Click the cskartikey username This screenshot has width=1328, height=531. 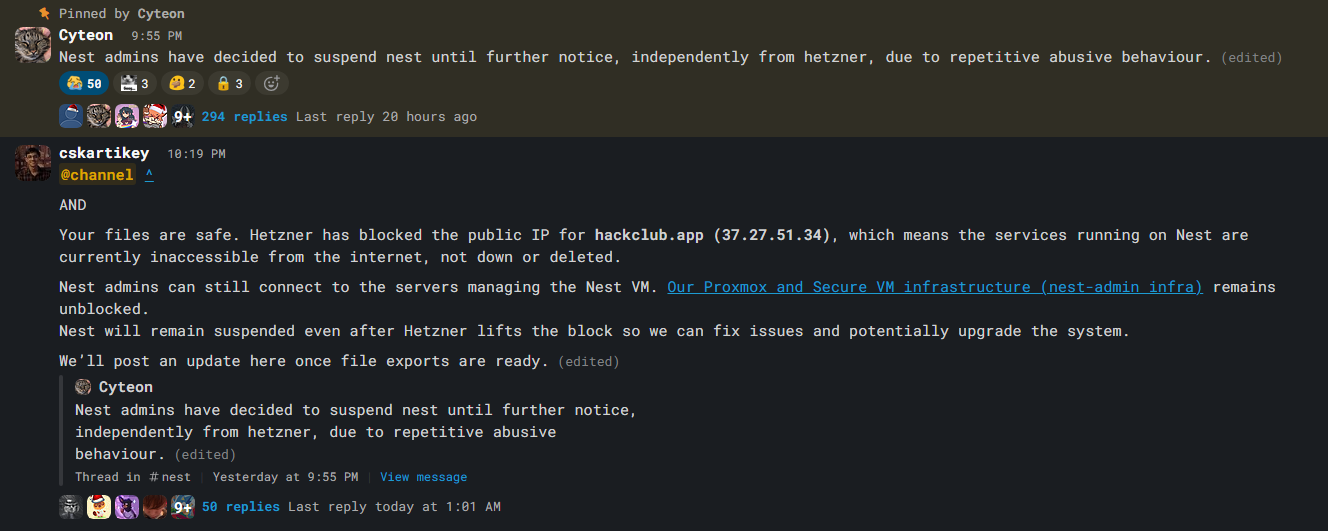point(104,153)
